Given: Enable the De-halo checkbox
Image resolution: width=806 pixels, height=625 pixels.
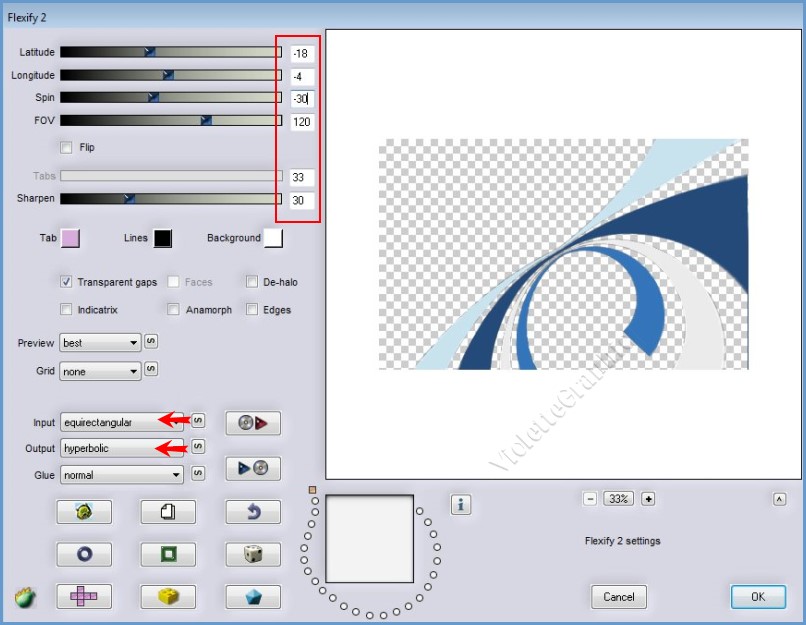Looking at the screenshot, I should (252, 282).
